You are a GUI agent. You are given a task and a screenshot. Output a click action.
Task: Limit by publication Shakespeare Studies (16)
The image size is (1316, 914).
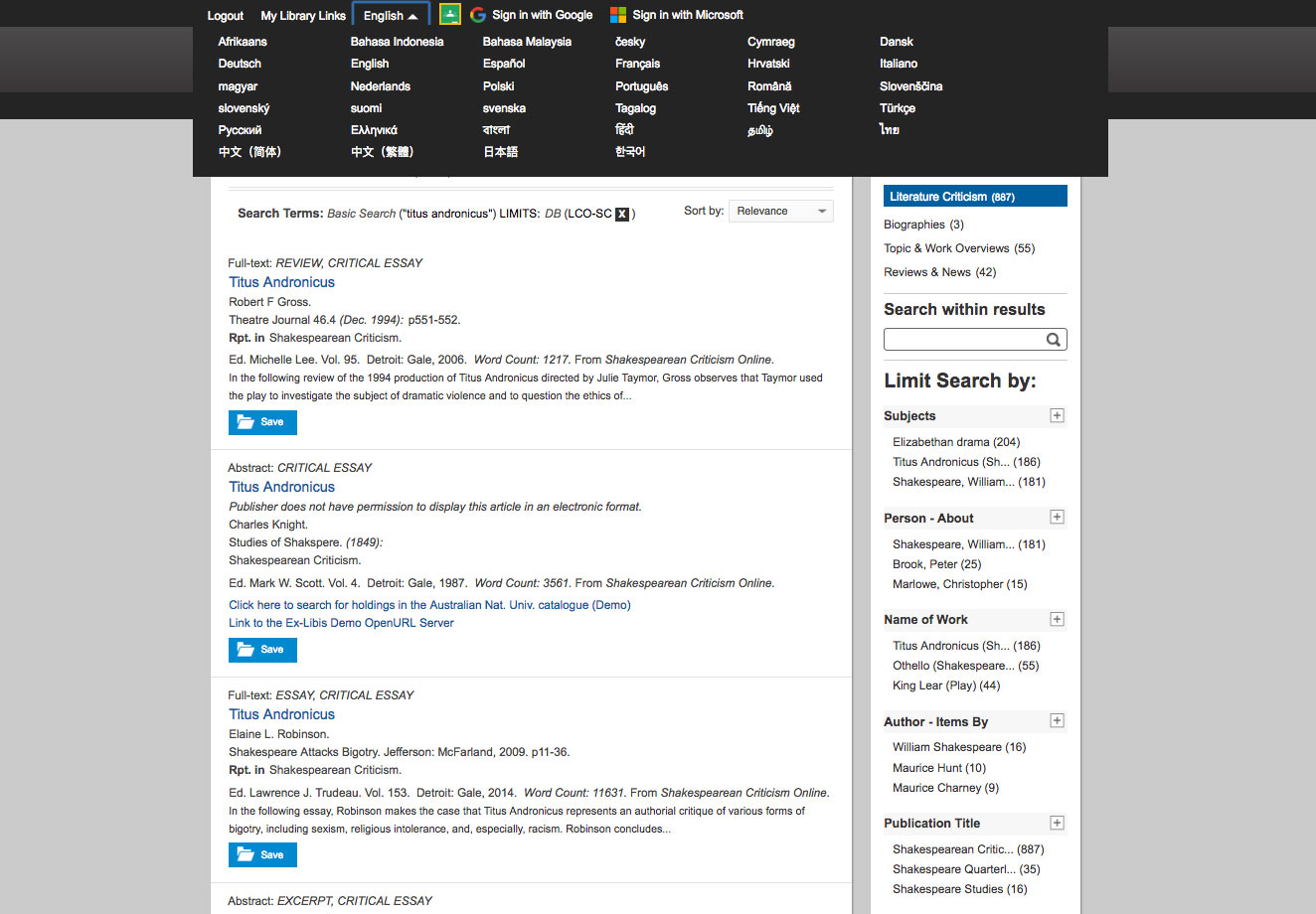(x=960, y=889)
